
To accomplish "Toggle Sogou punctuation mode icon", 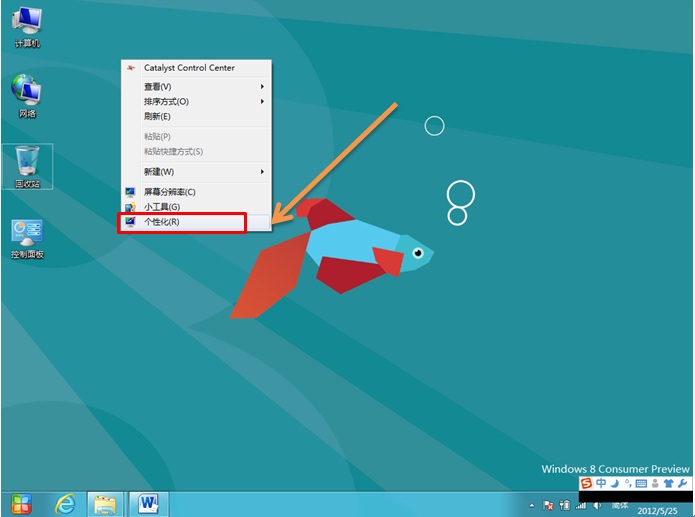I will 628,484.
